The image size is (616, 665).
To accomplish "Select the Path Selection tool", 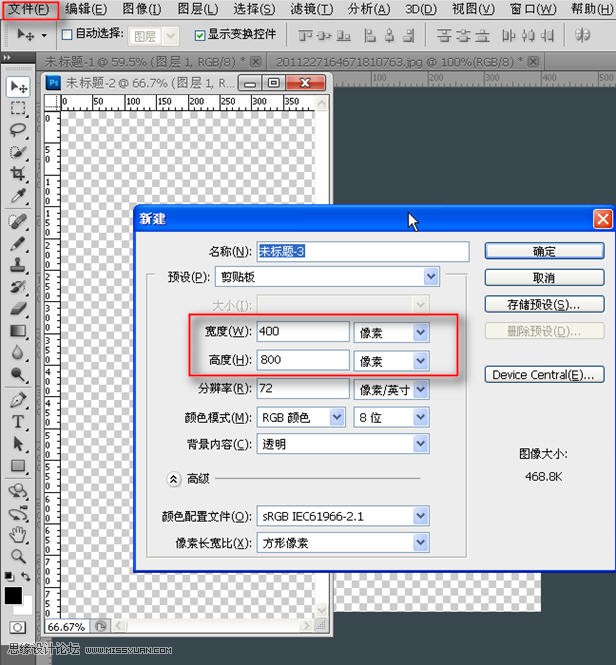I will point(18,444).
